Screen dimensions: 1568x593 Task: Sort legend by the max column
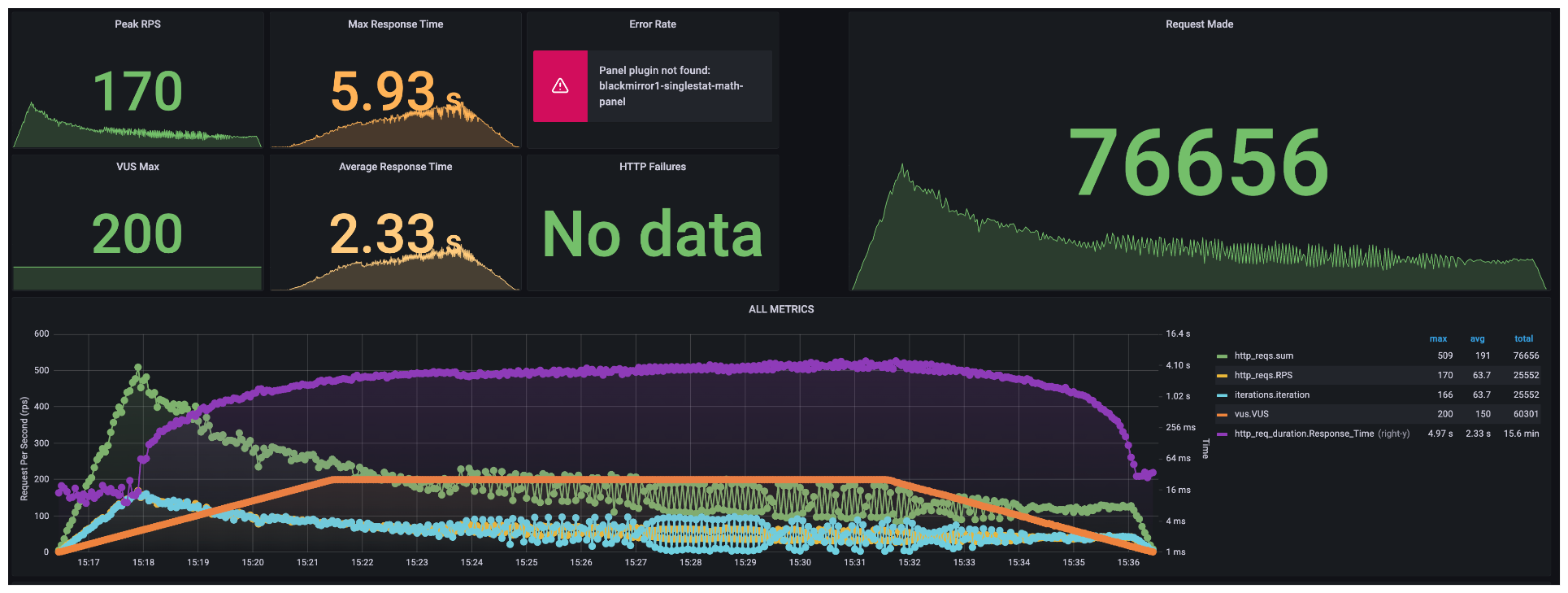click(x=1438, y=338)
